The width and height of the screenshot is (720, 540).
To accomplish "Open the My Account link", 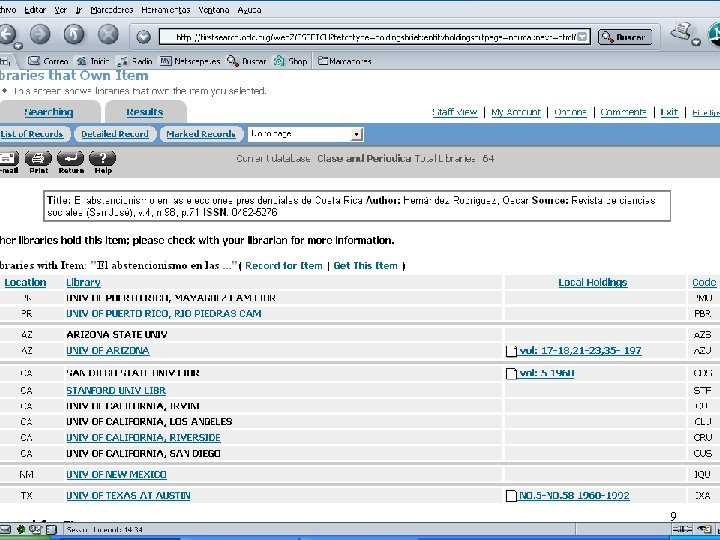I will [x=516, y=112].
